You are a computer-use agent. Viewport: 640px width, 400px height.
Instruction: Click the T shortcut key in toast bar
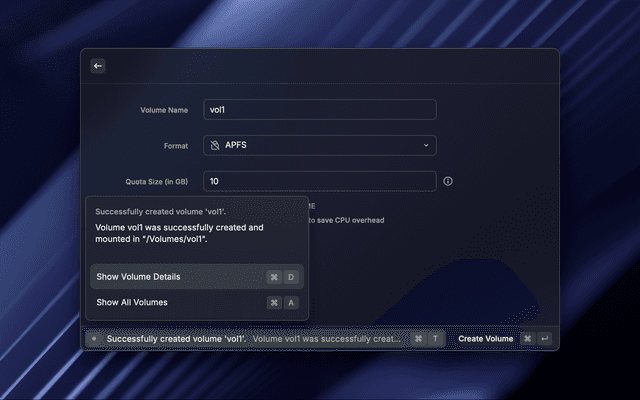[x=435, y=339]
